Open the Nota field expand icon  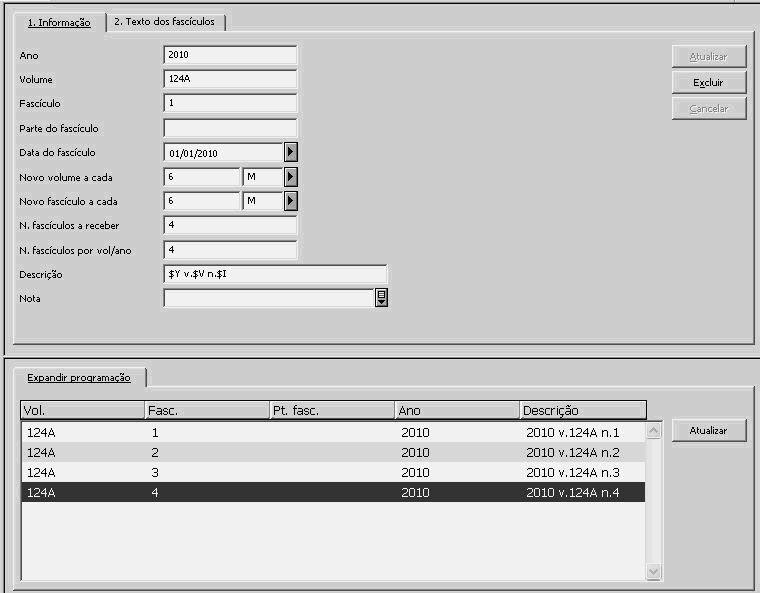(381, 298)
